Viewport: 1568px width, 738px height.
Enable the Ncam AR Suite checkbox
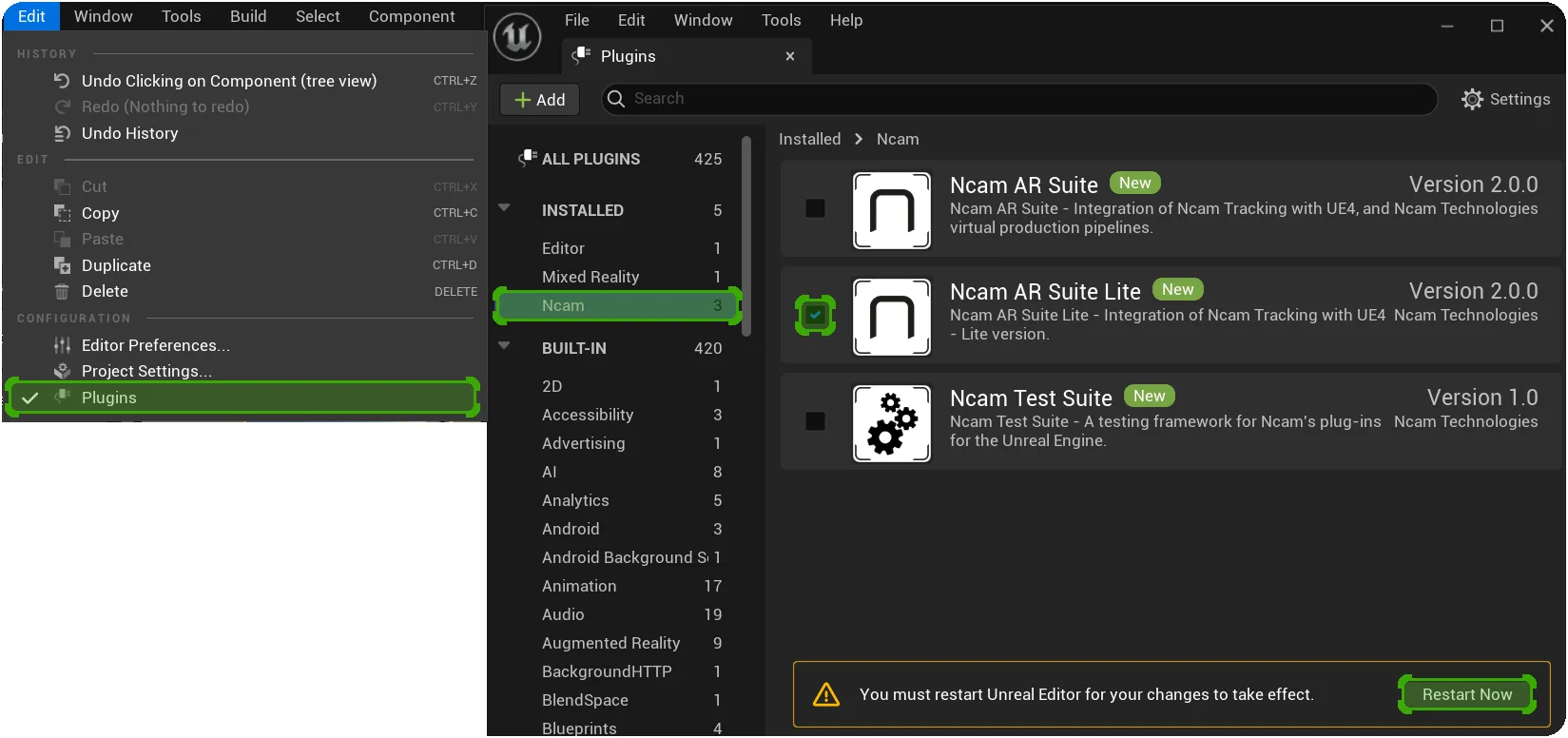coord(815,208)
